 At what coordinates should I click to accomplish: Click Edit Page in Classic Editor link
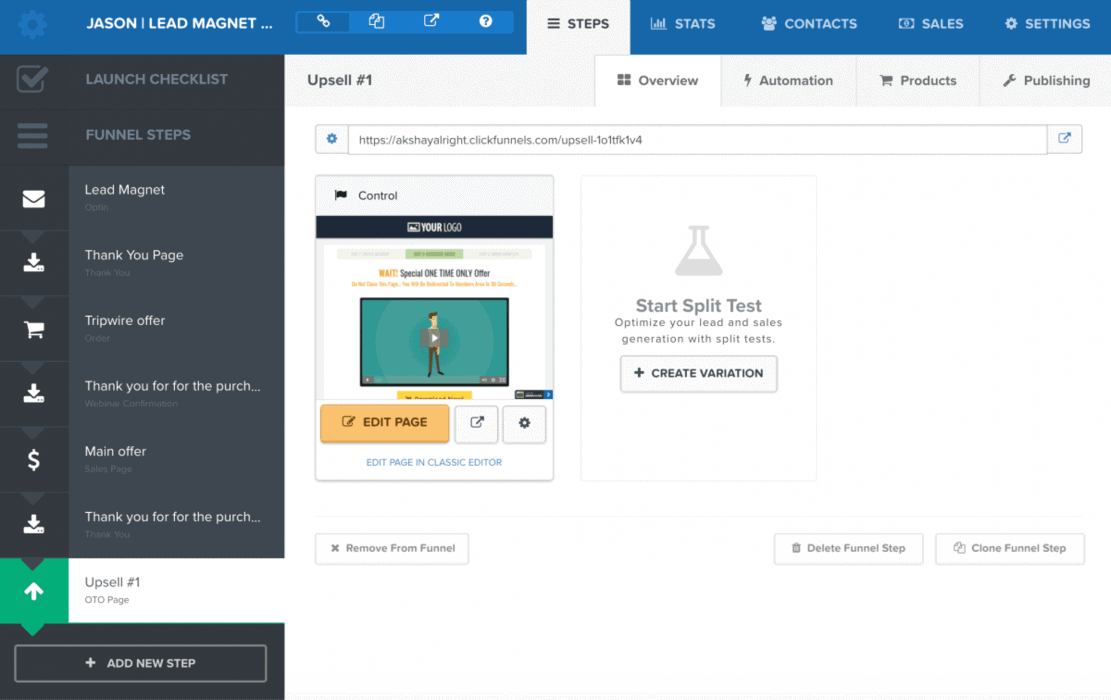(434, 463)
